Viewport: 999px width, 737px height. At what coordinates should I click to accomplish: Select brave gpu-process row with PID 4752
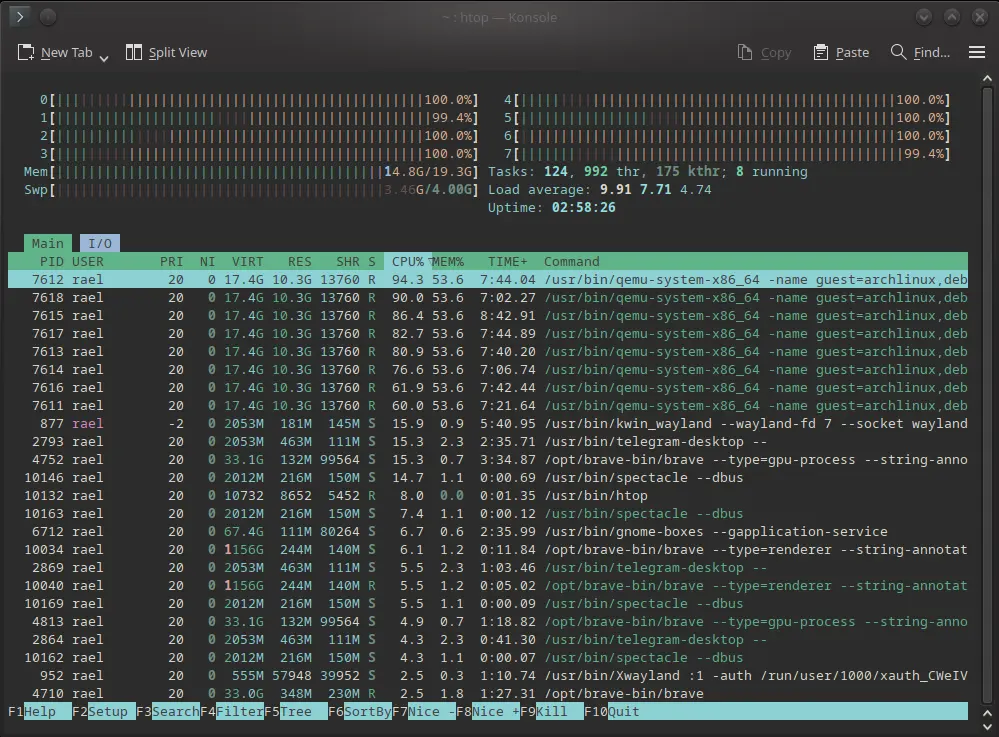488,459
